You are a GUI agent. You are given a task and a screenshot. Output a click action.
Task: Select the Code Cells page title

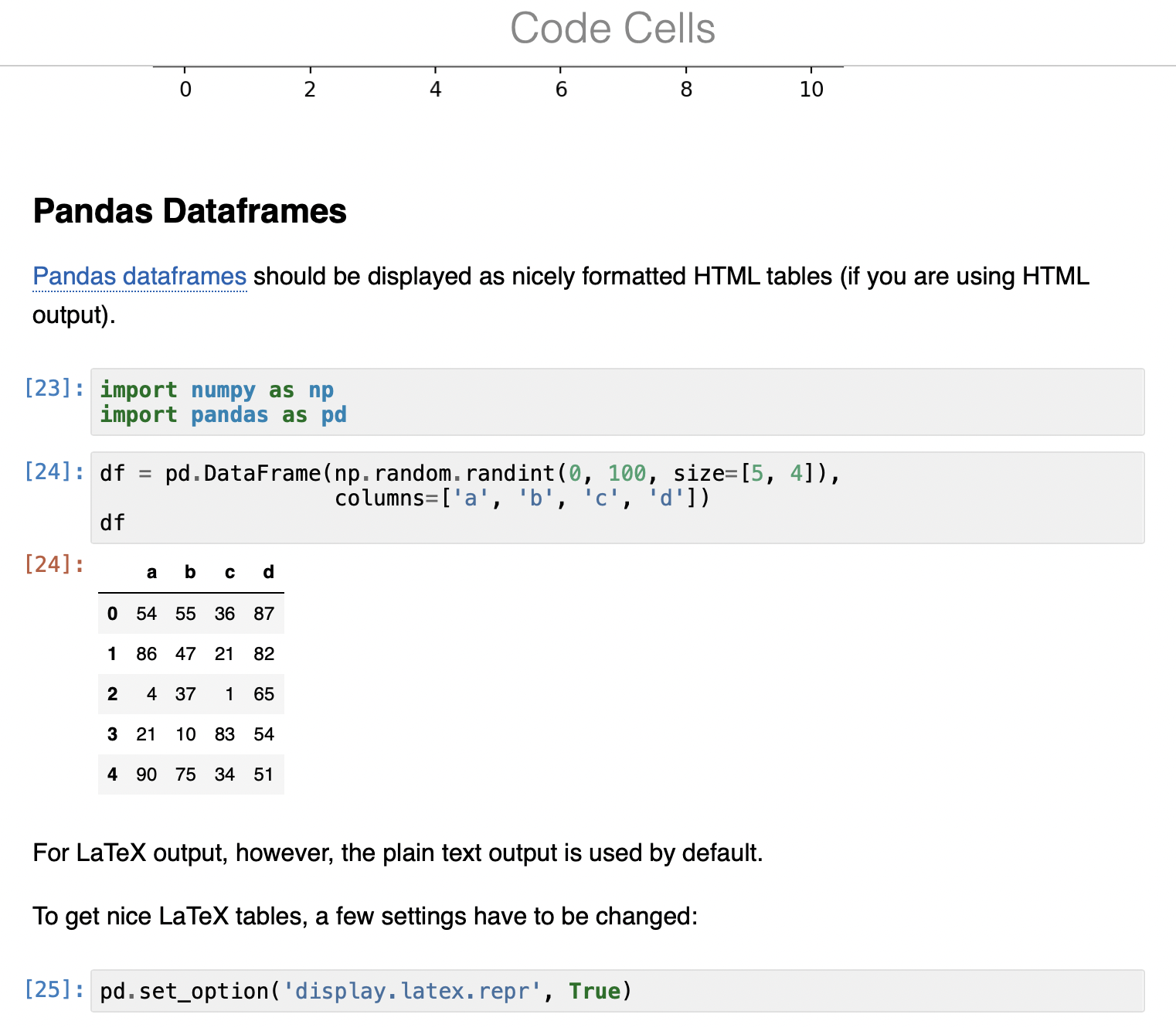(x=613, y=28)
